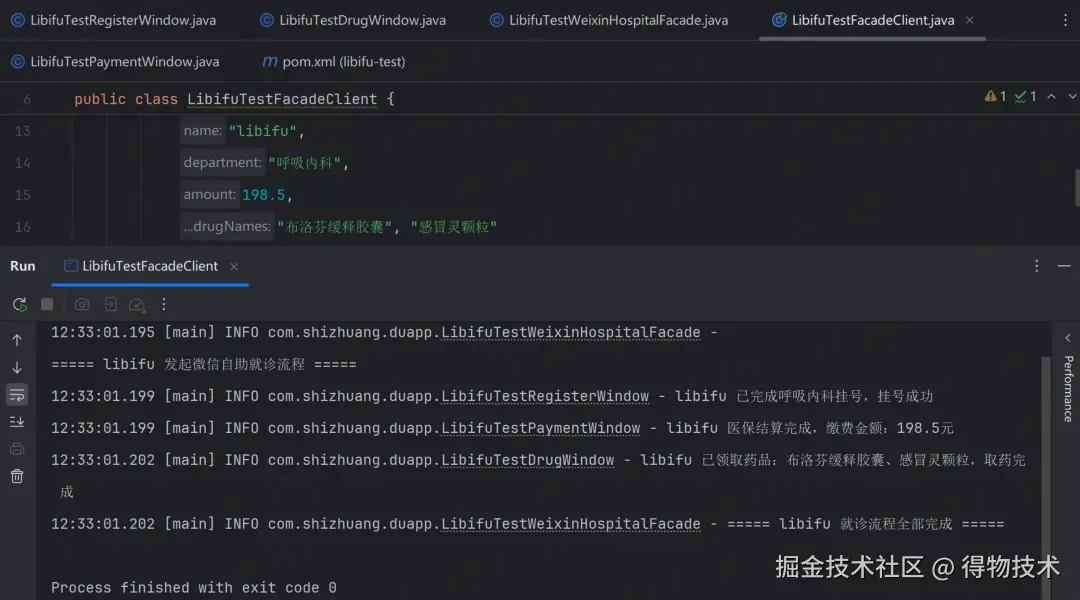1080x600 pixels.
Task: Click the editor vertical scrollbar thumb
Action: (1077, 187)
